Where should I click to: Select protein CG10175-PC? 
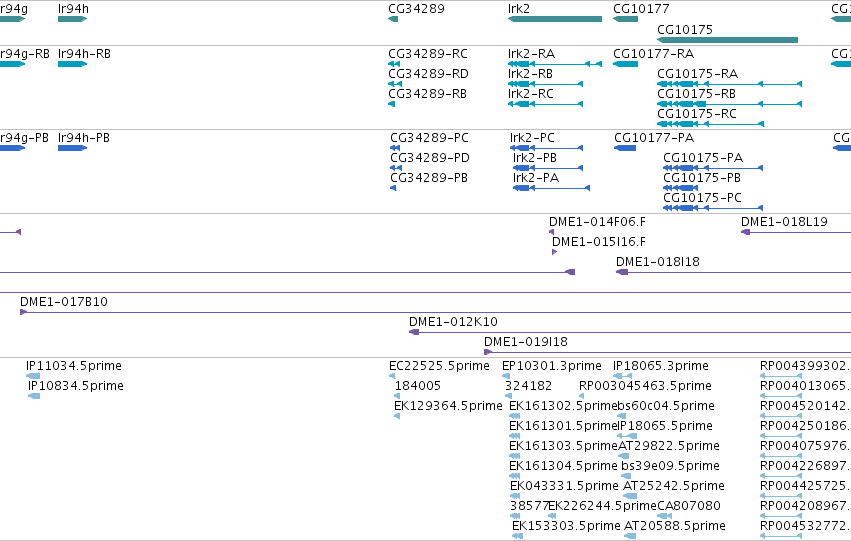click(702, 198)
